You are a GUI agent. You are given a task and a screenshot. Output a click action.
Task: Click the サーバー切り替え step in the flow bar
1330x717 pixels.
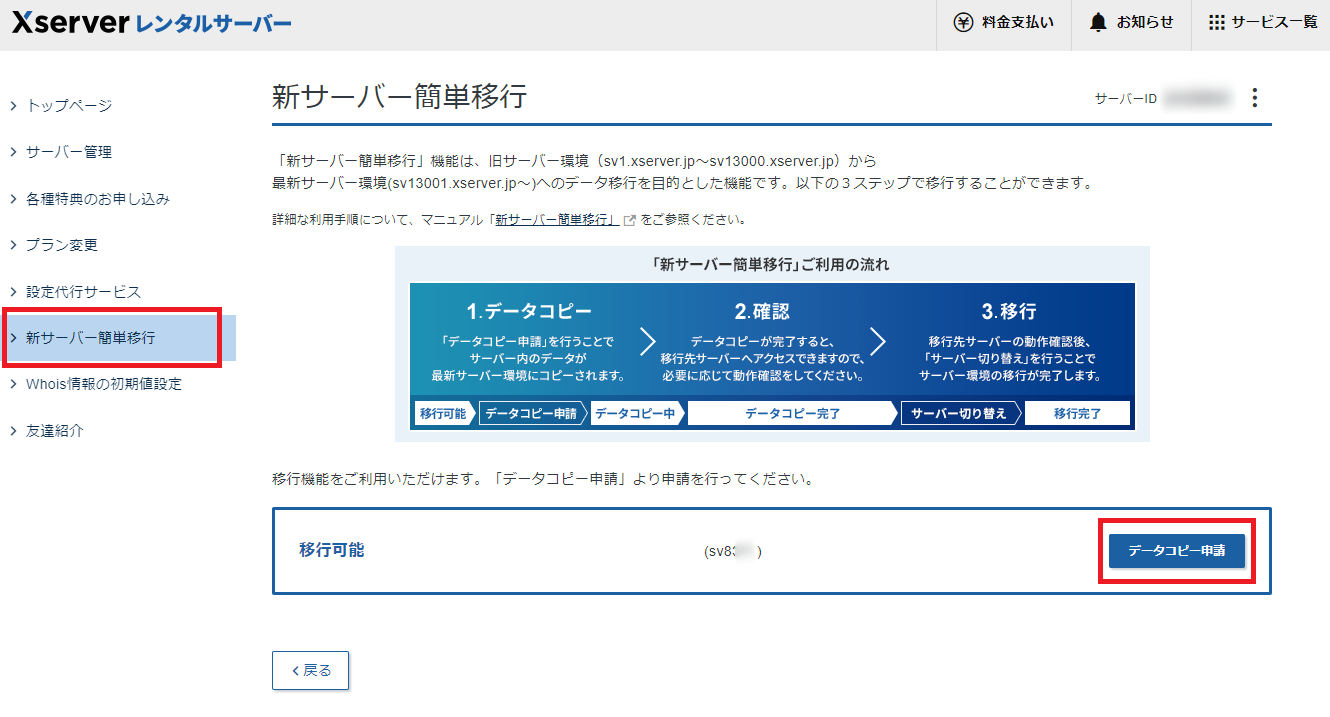[x=959, y=414]
